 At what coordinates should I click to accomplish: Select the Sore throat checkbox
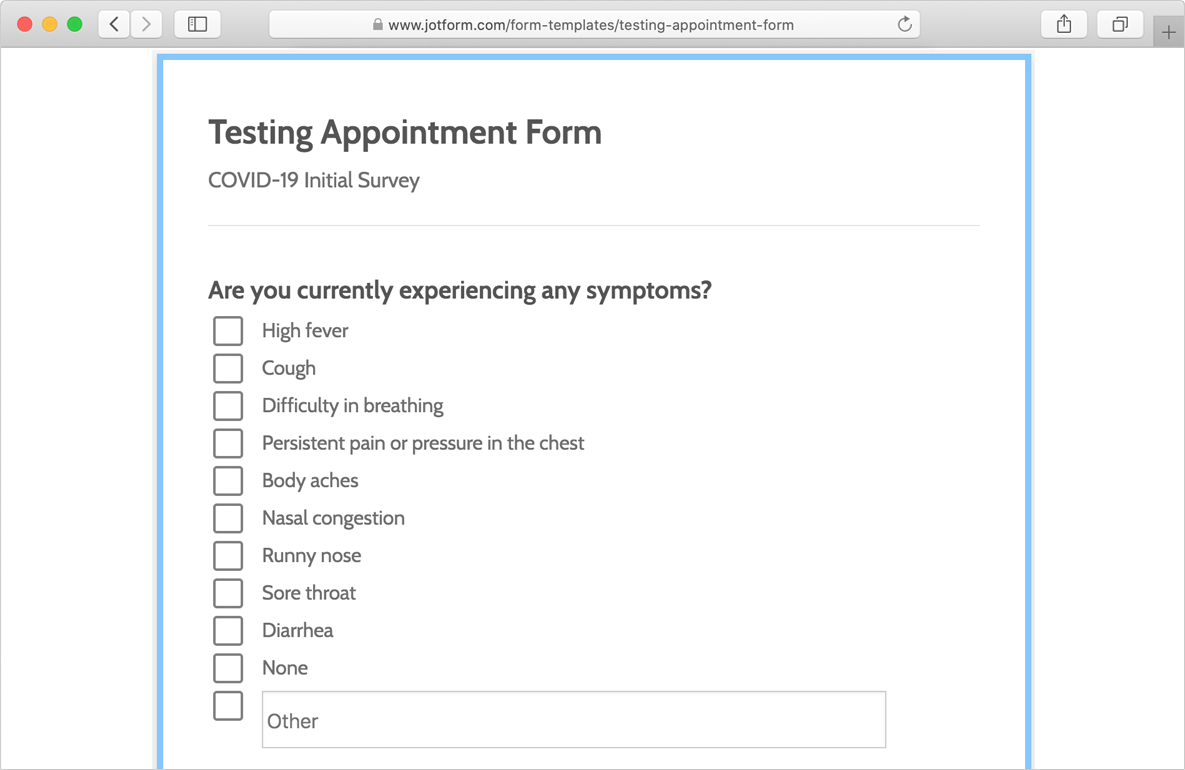[228, 593]
